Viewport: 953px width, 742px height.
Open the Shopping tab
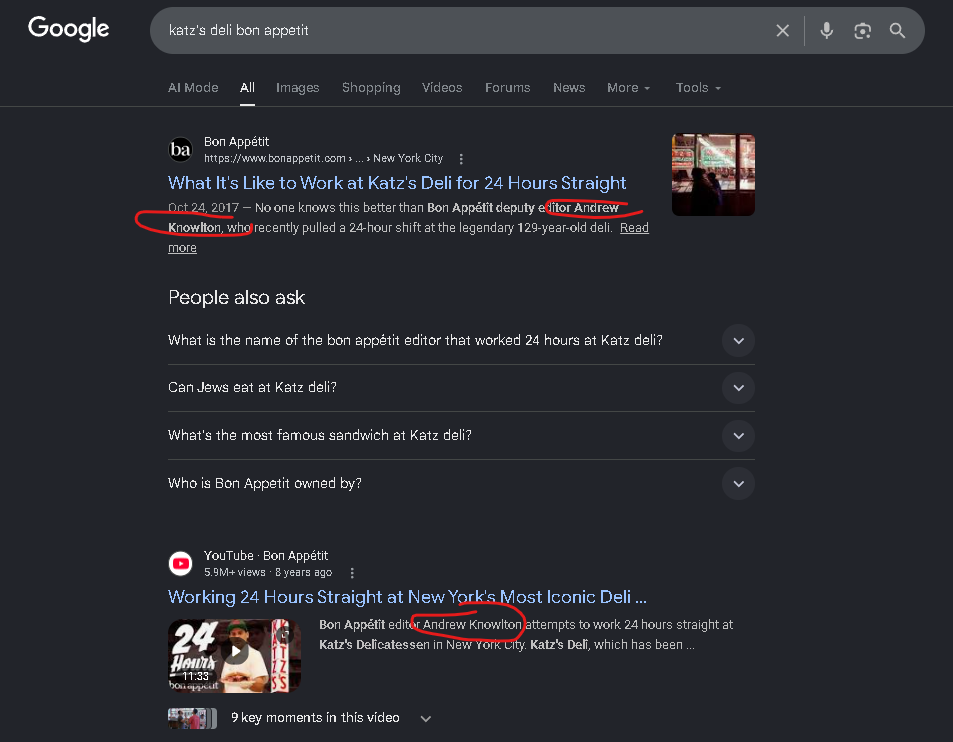tap(371, 88)
